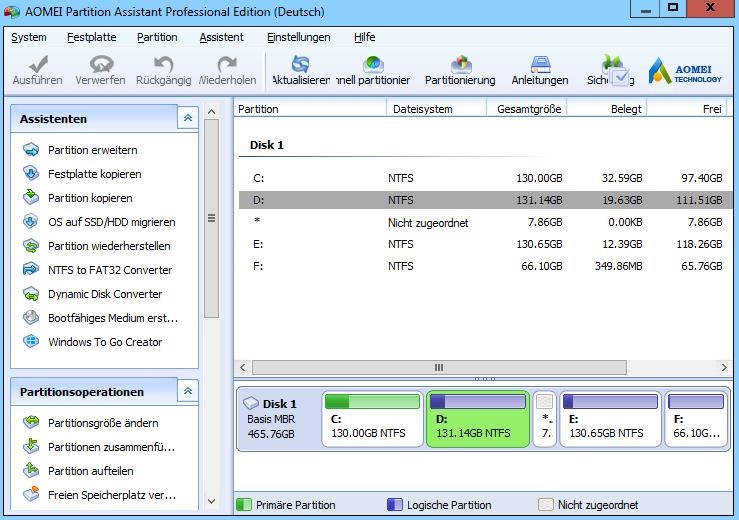The width and height of the screenshot is (739, 520).
Task: Select the unallocated 7.86GB block in disk map
Action: pos(544,419)
